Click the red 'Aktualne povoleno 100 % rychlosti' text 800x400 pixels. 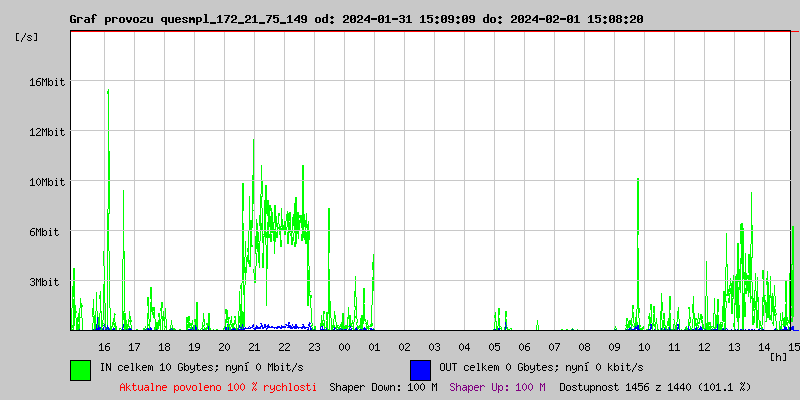click(218, 386)
